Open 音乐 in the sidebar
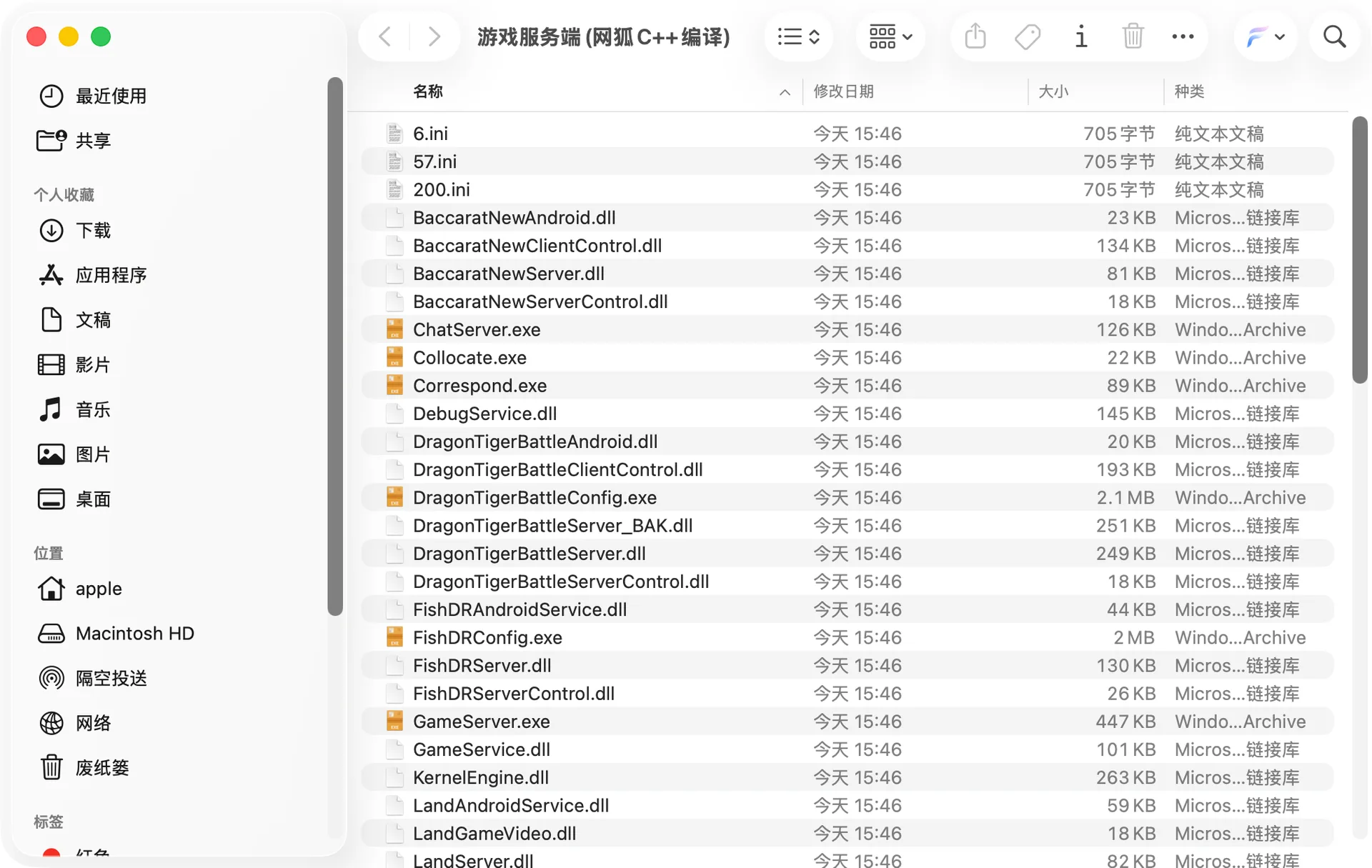The width and height of the screenshot is (1372, 868). coord(75,409)
